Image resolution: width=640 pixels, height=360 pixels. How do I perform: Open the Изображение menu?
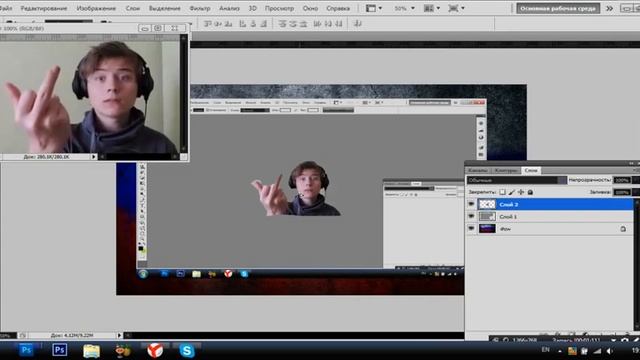click(x=96, y=8)
